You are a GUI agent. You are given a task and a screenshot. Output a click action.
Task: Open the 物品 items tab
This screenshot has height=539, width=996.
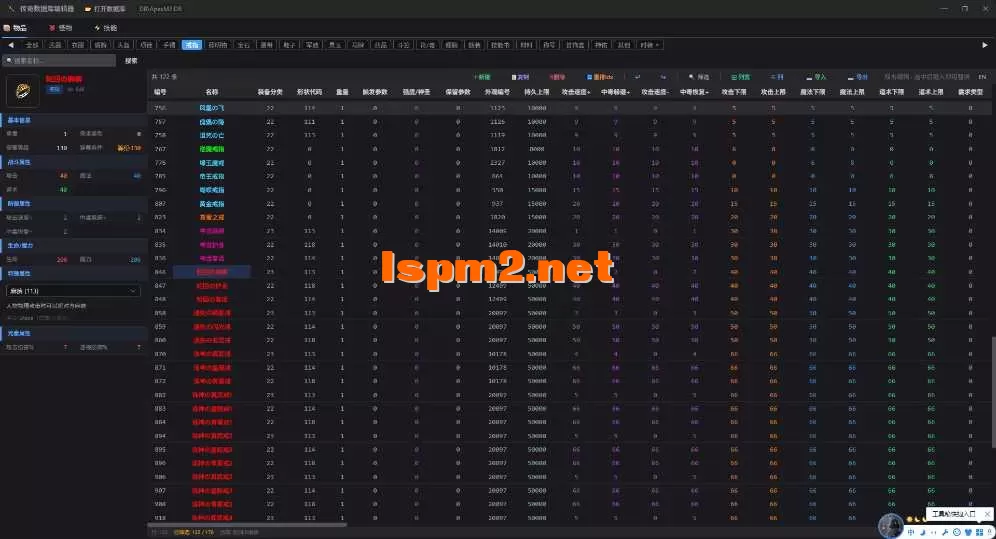(16, 28)
